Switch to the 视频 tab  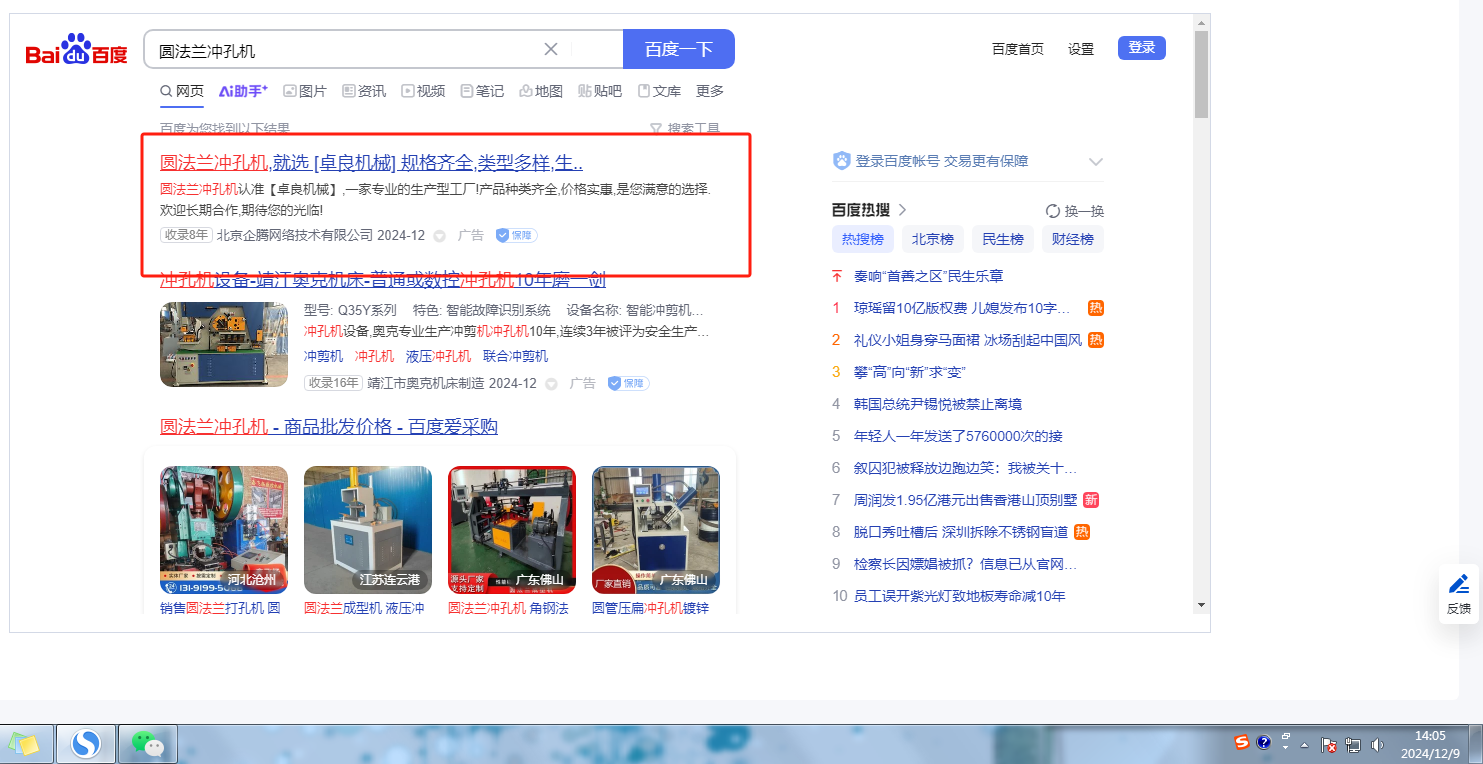coord(423,91)
